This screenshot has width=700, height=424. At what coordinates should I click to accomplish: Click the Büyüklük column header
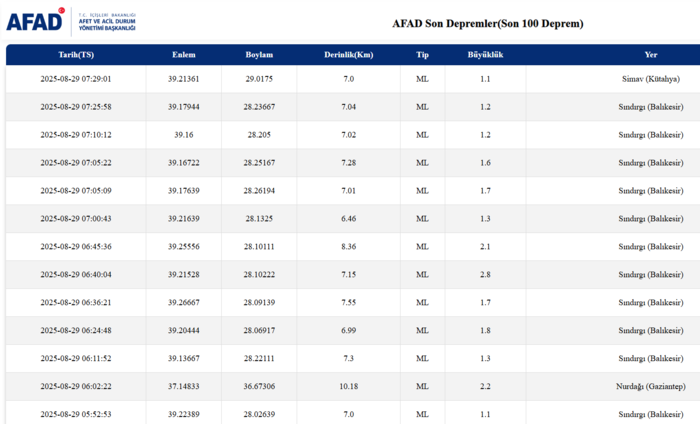point(485,55)
